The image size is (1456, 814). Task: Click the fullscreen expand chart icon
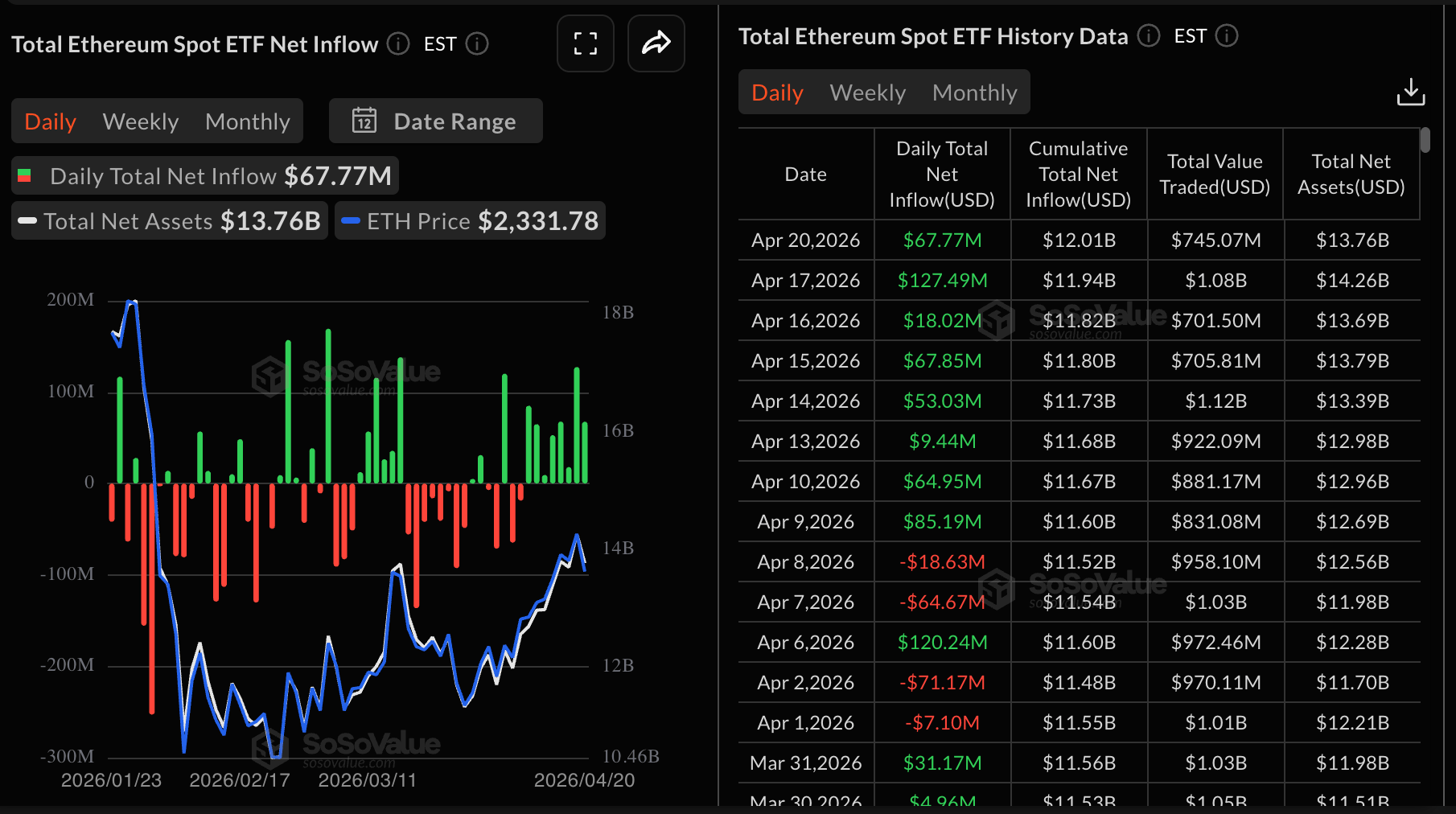(585, 43)
